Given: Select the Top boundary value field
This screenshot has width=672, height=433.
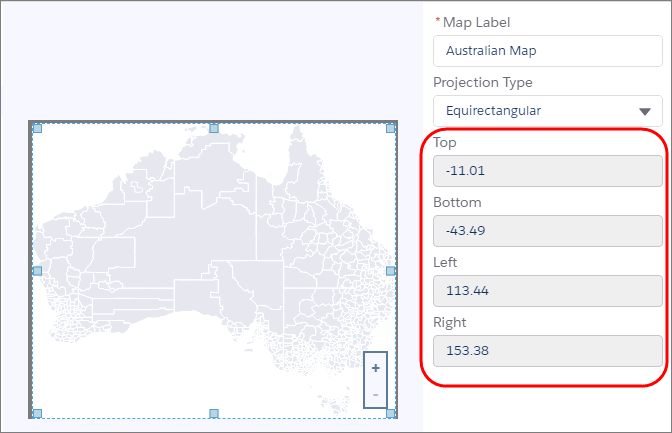Looking at the screenshot, I should coord(548,171).
